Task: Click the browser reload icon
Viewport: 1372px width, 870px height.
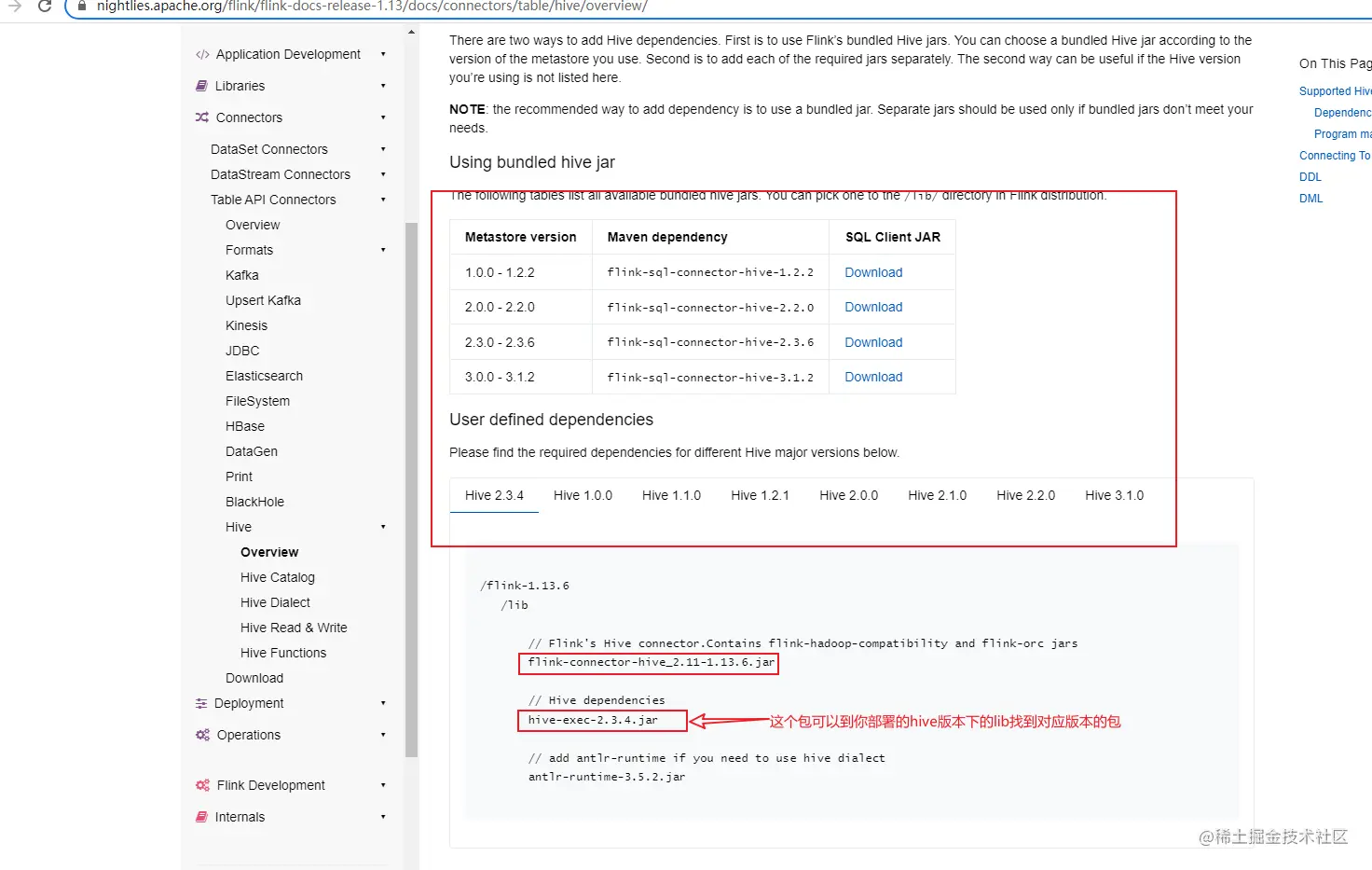Action: (44, 6)
